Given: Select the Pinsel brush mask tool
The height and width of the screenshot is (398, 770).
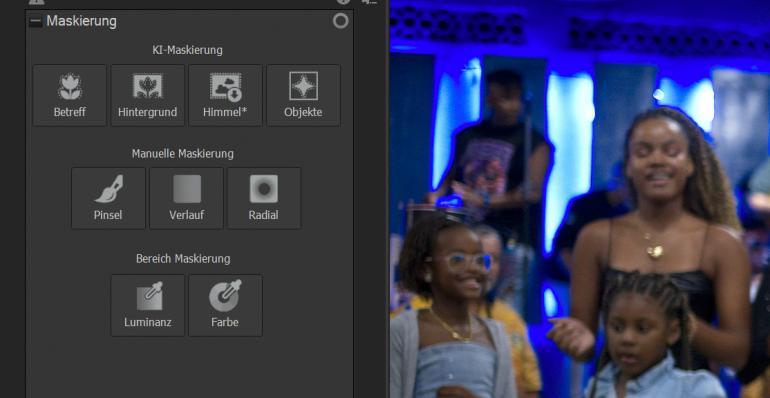Looking at the screenshot, I should [x=109, y=198].
